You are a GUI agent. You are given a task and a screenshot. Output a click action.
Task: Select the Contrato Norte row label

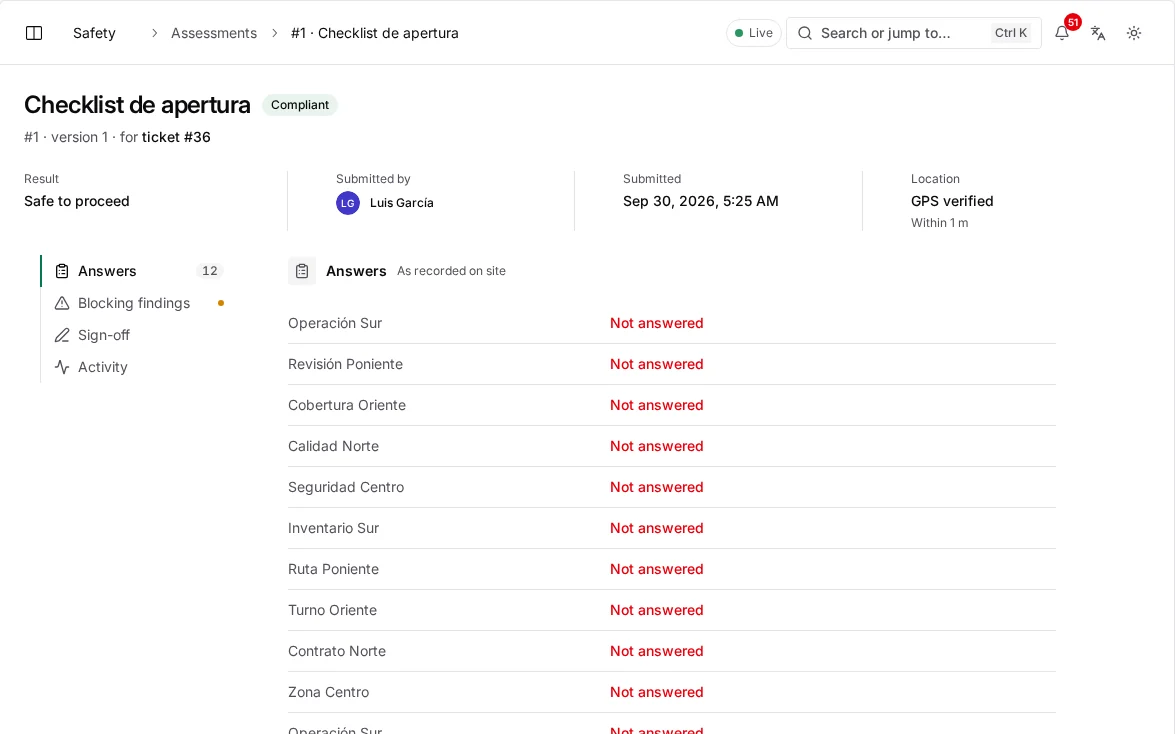[337, 652]
